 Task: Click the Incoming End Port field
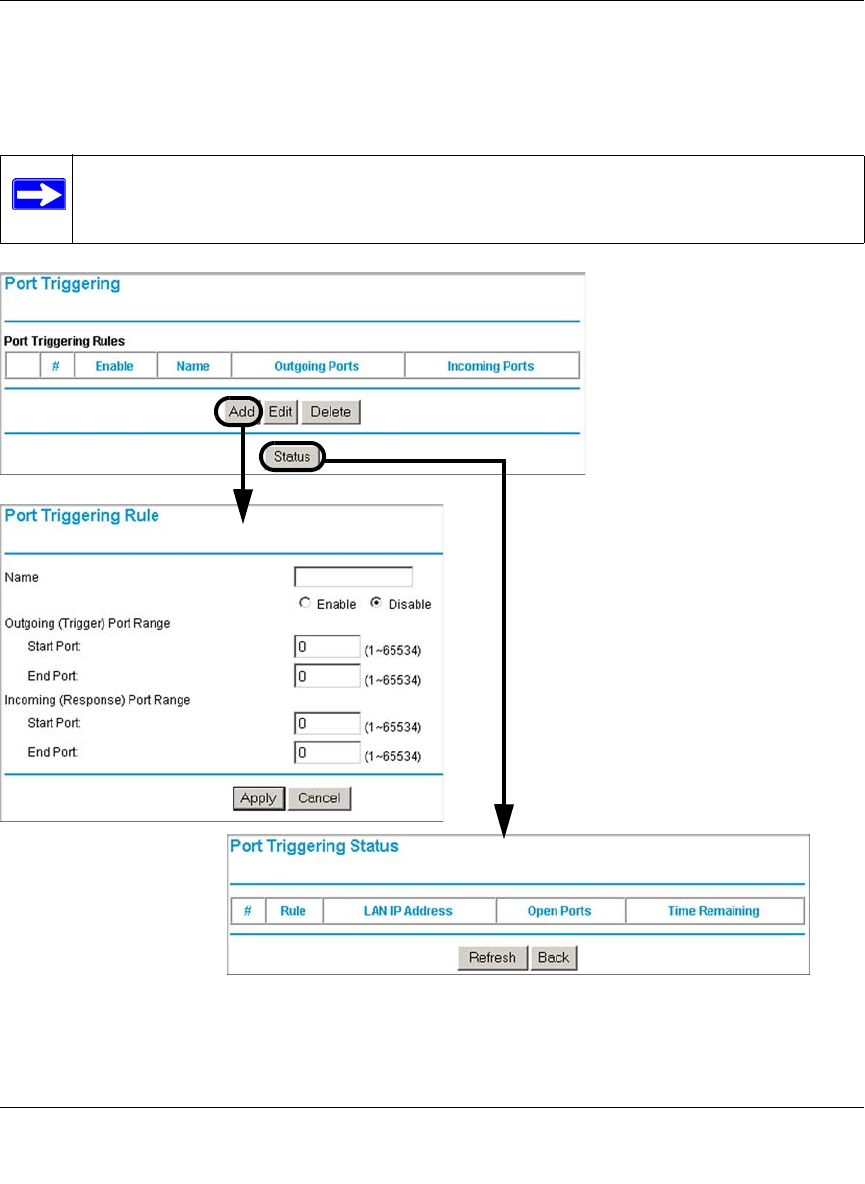point(327,752)
